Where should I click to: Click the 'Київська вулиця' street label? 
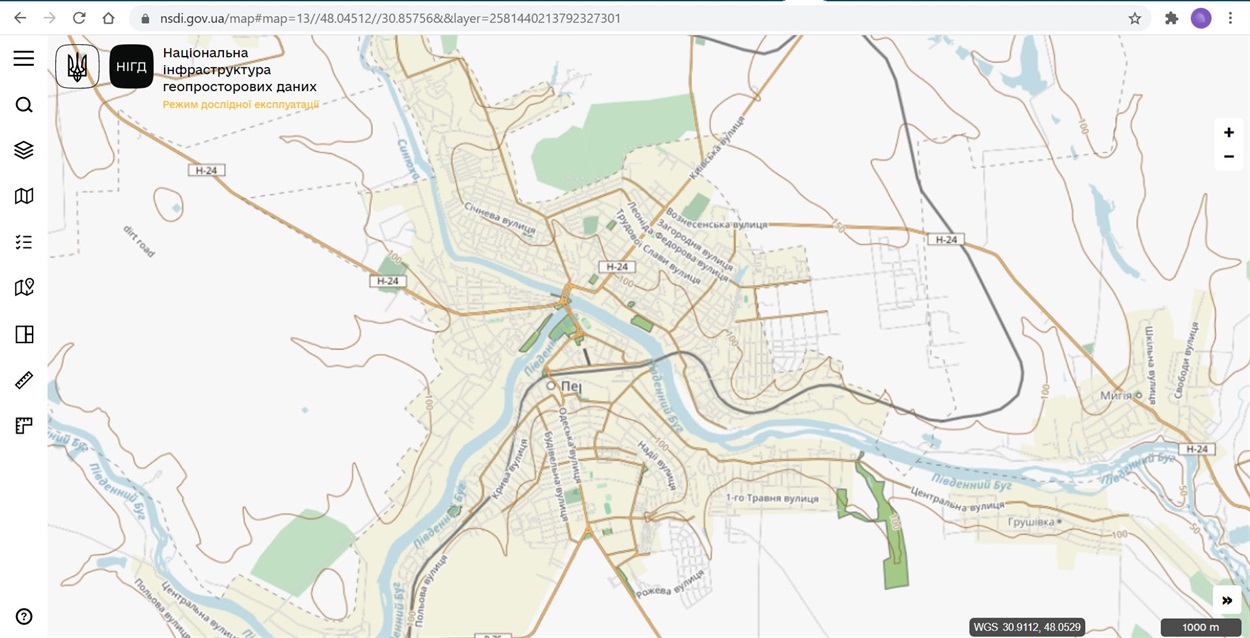[x=717, y=147]
